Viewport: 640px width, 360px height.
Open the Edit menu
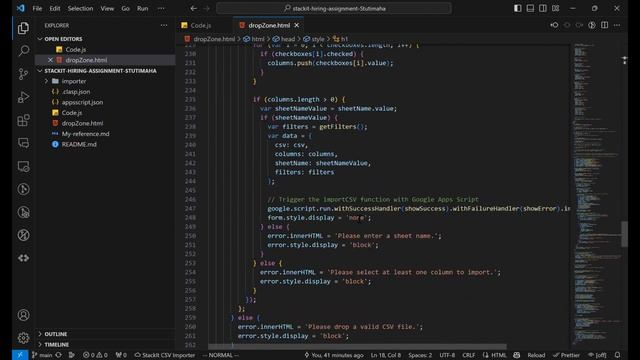(55, 8)
